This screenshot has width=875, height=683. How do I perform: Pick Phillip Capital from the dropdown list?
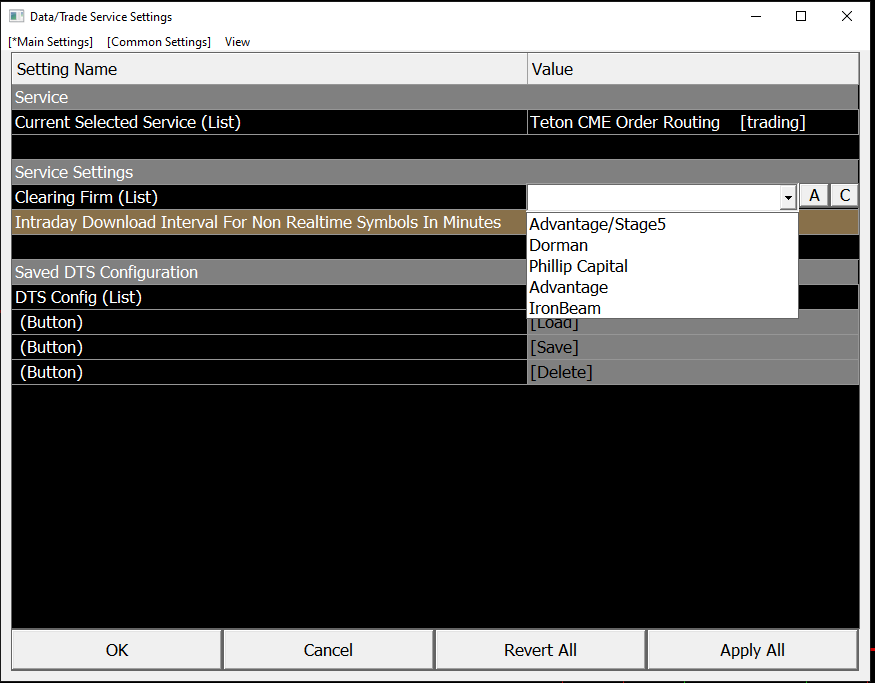[578, 266]
